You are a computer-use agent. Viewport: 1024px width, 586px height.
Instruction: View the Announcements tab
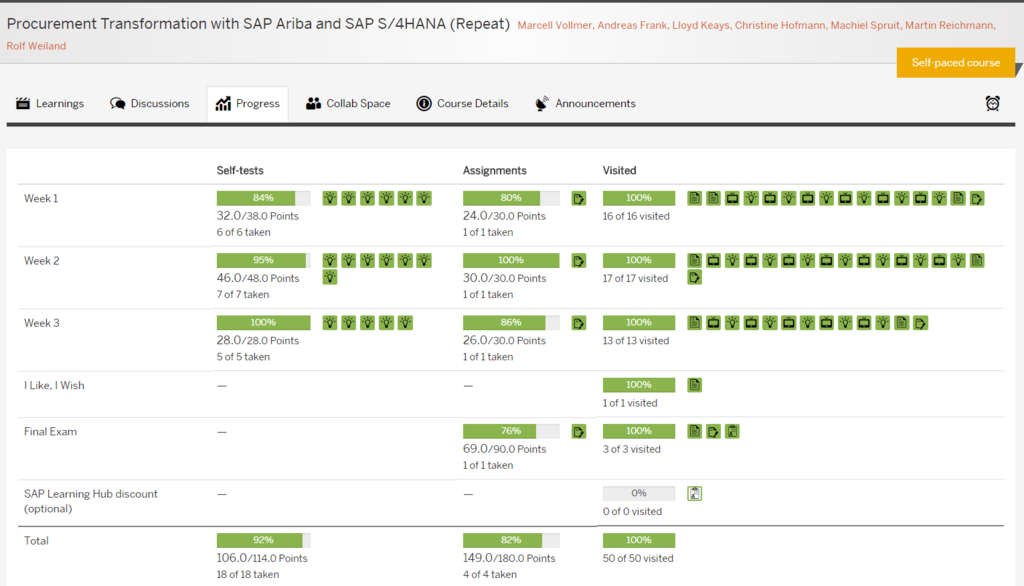click(585, 103)
